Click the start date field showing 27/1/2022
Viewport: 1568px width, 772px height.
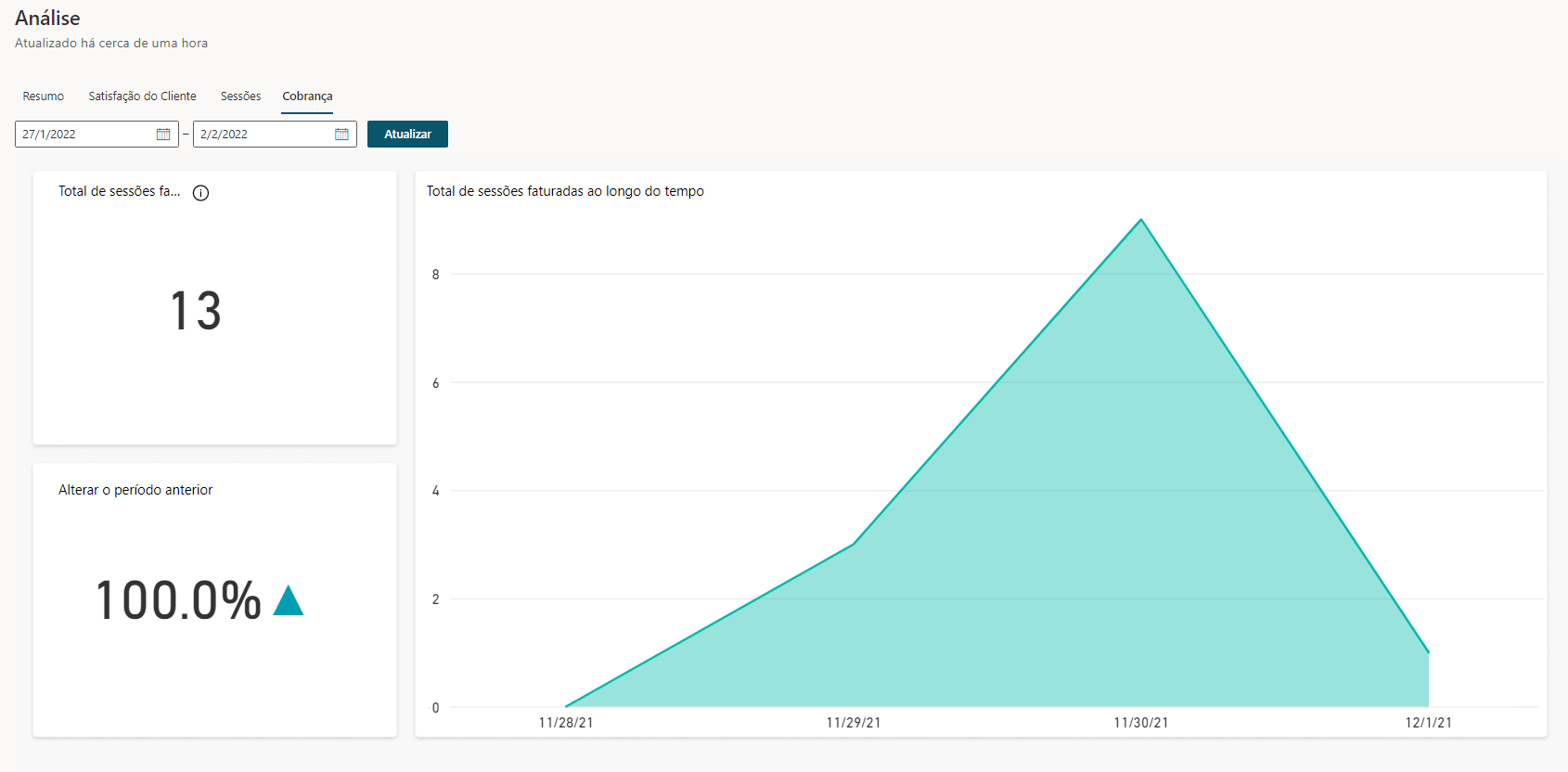click(84, 135)
